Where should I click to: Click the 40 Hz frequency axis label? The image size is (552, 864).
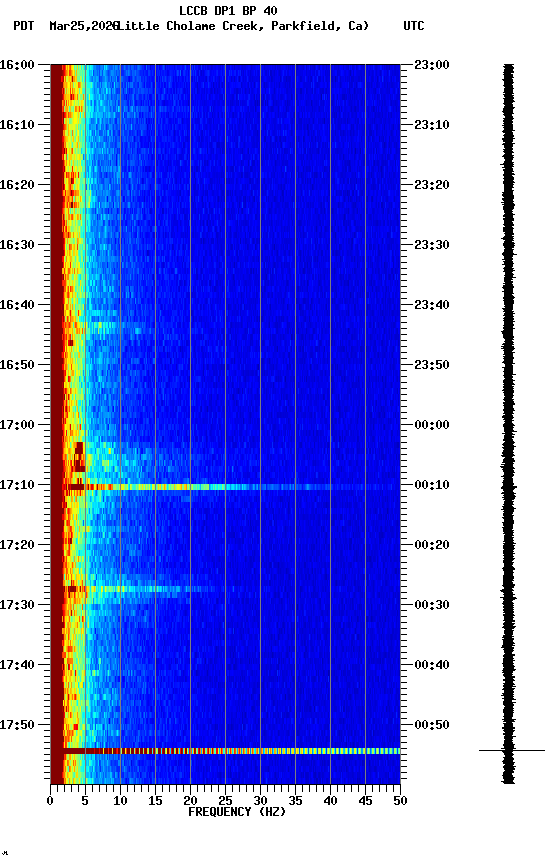(x=331, y=801)
